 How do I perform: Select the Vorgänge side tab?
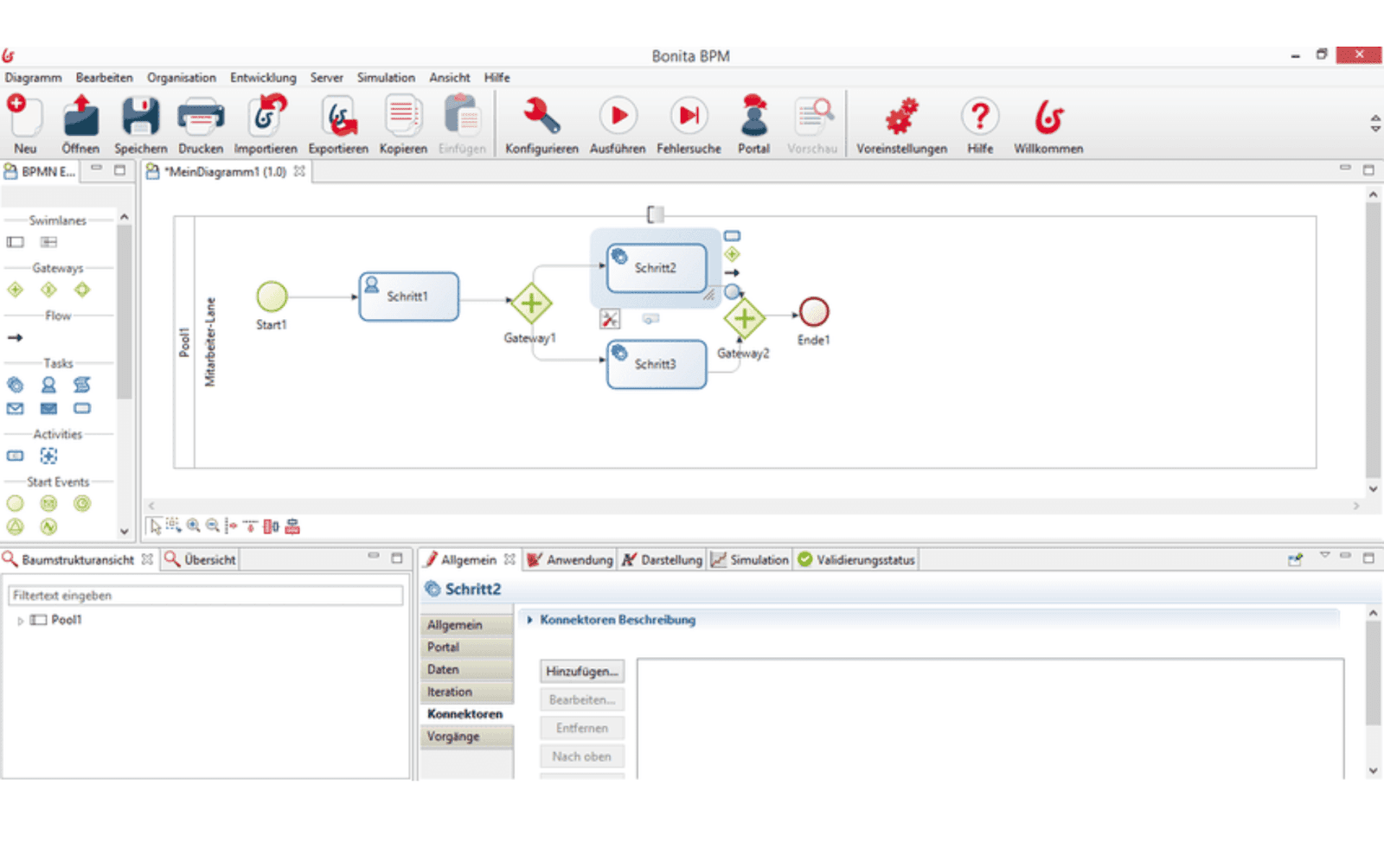pos(467,737)
